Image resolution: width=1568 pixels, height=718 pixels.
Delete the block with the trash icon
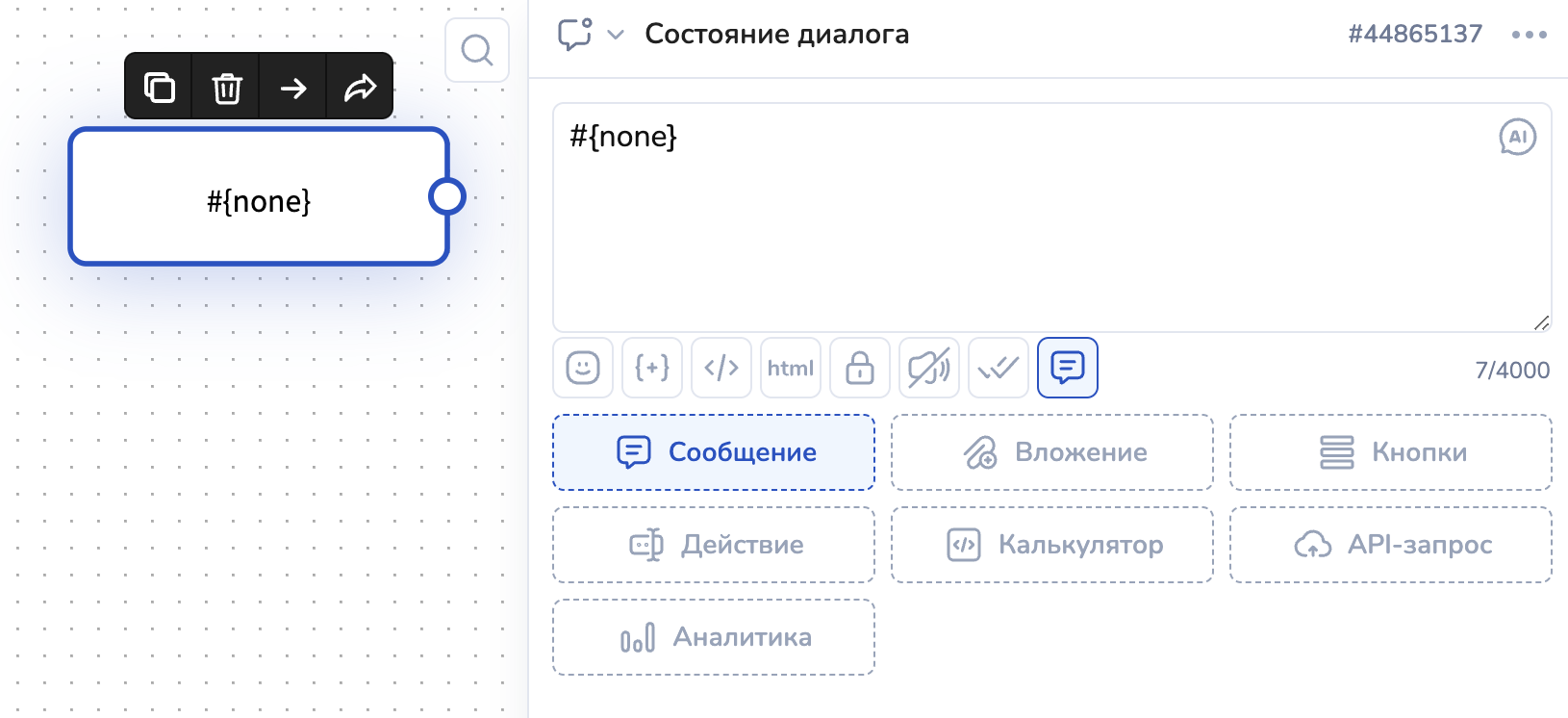[x=226, y=88]
